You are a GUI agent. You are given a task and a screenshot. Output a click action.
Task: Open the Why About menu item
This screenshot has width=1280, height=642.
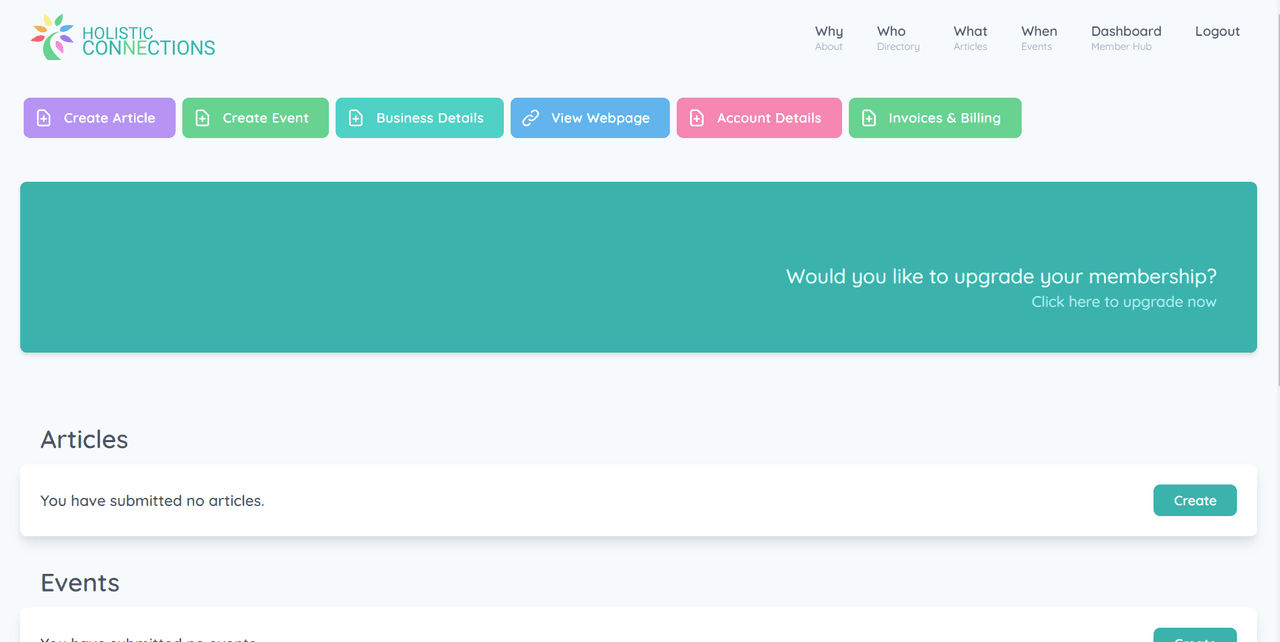(828, 38)
